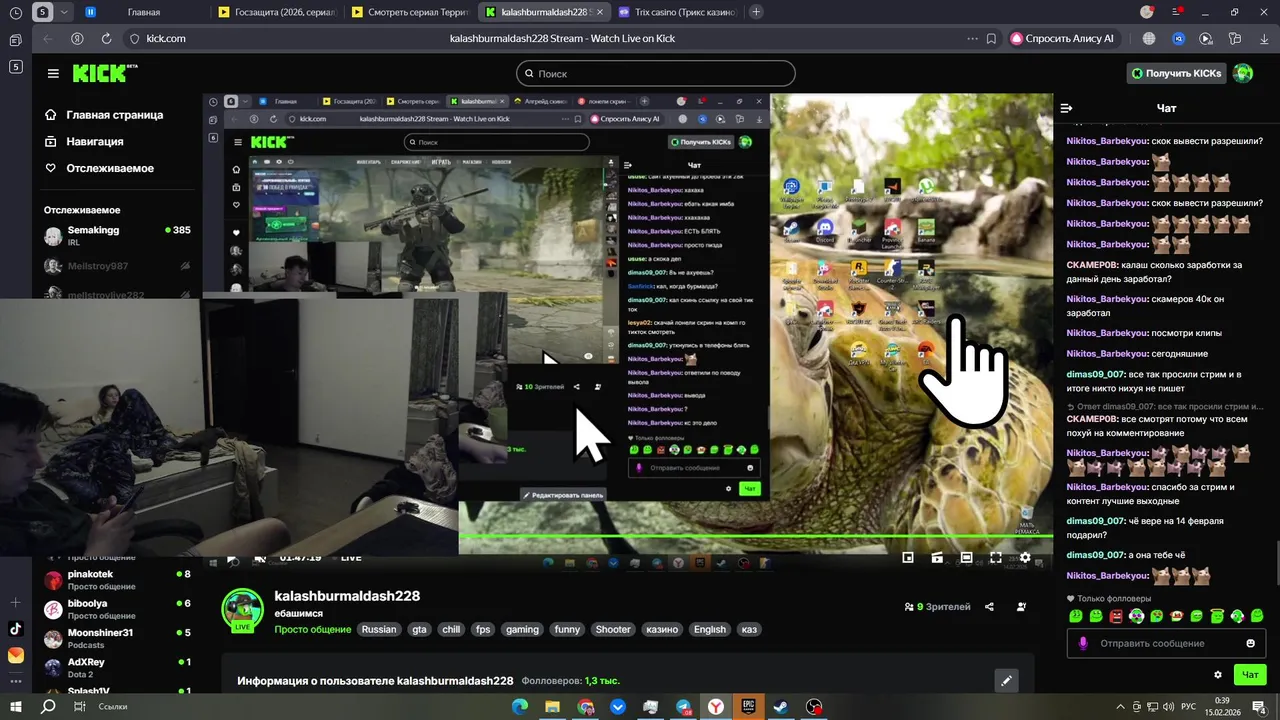1280x720 pixels.
Task: Open the biboolya channel in sidebar
Action: [x=117, y=609]
